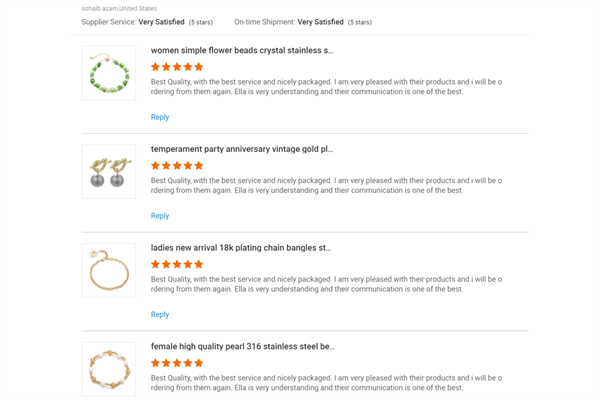
Task: Open 'temperament party anniversary vintage gold' title
Action: point(242,149)
